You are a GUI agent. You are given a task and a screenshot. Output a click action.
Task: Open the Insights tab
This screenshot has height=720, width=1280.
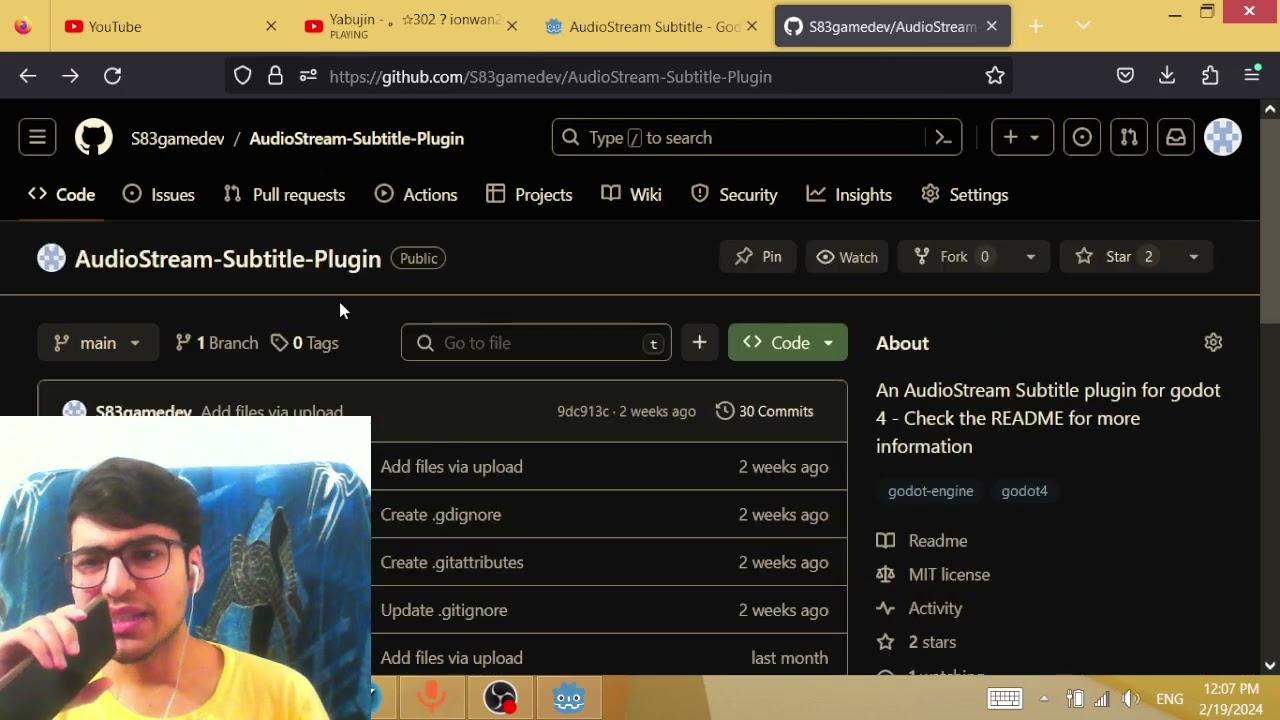(849, 195)
